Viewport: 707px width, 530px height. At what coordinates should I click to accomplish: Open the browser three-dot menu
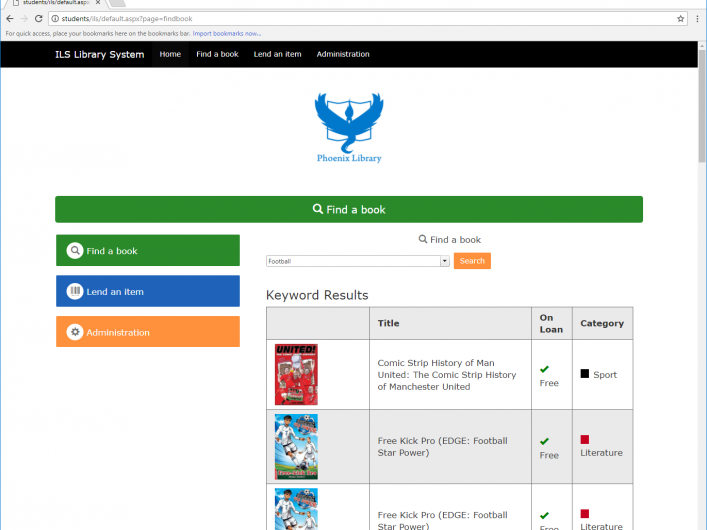[x=697, y=18]
